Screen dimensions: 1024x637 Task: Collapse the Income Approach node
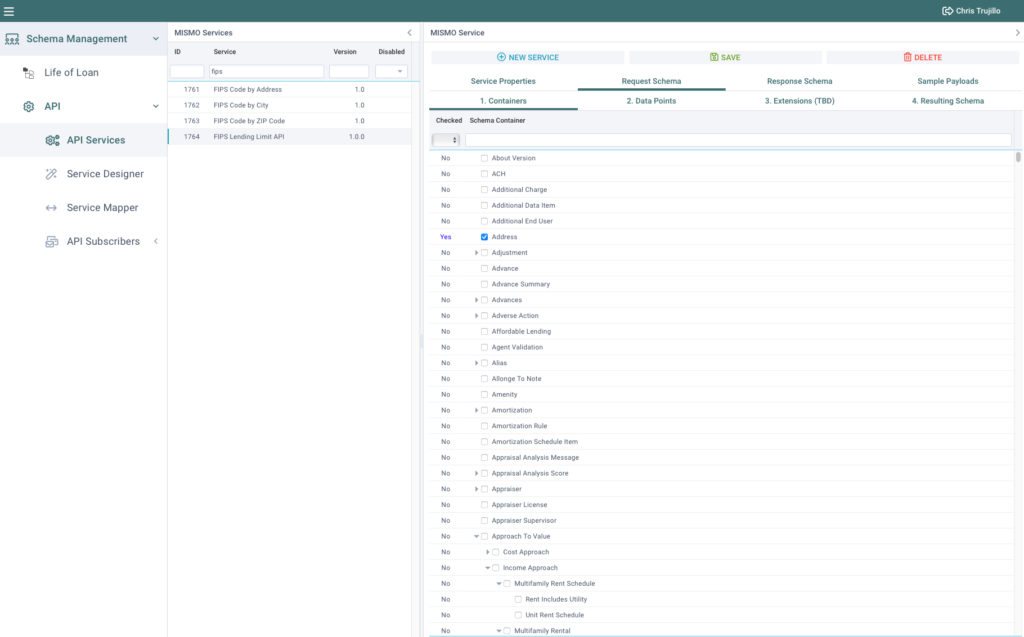click(487, 568)
